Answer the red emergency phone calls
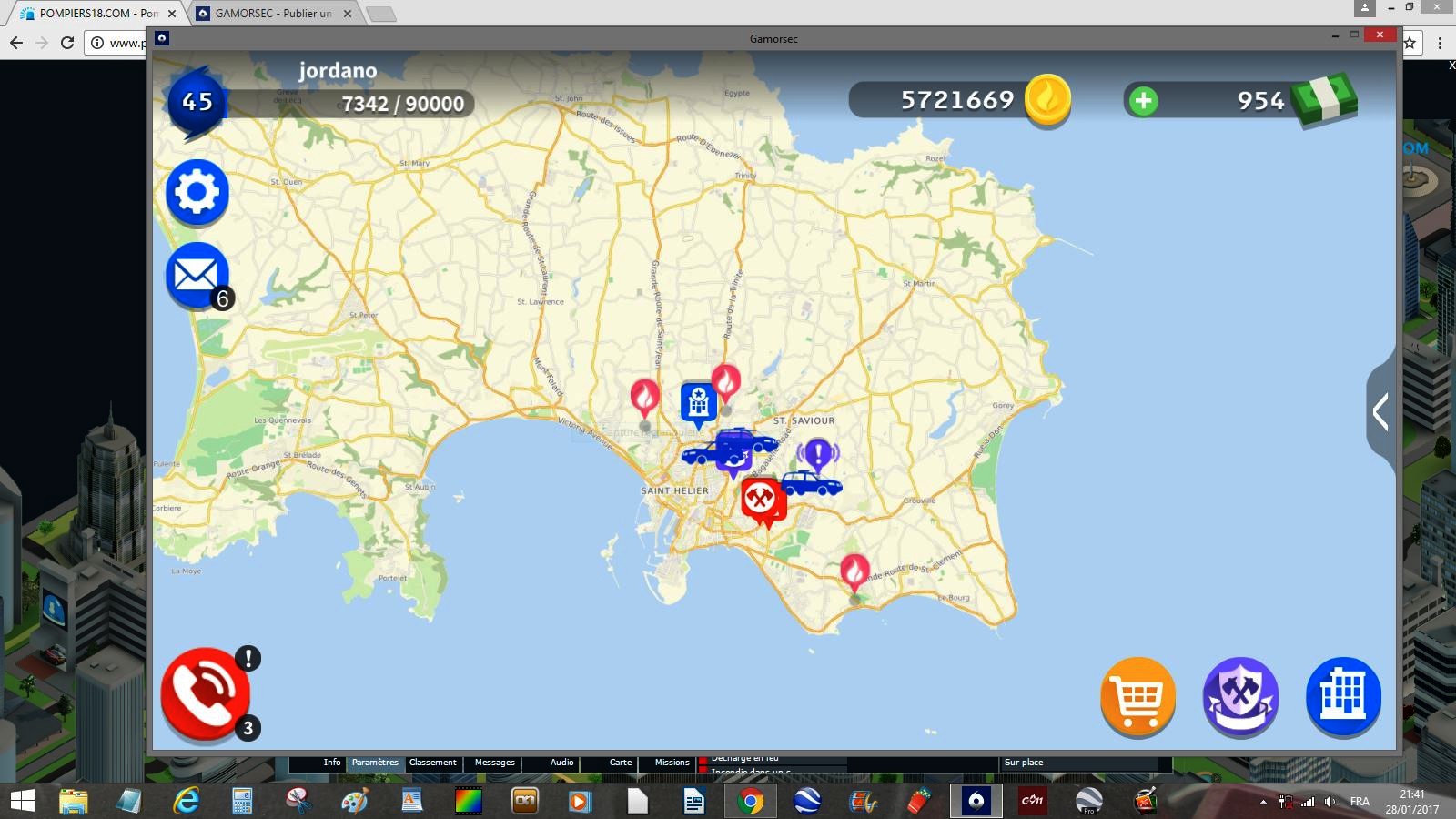This screenshot has width=1456, height=819. 206,693
